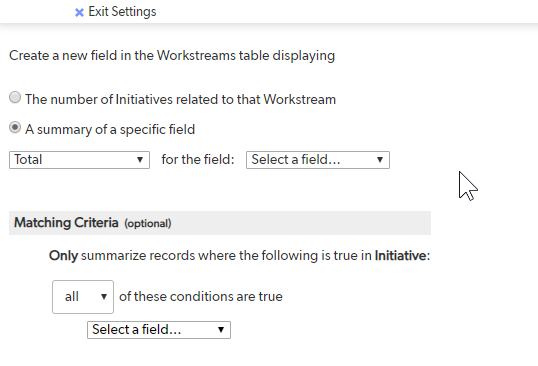Click the 'of these conditions are true' text
This screenshot has height=366, width=538.
click(x=201, y=296)
